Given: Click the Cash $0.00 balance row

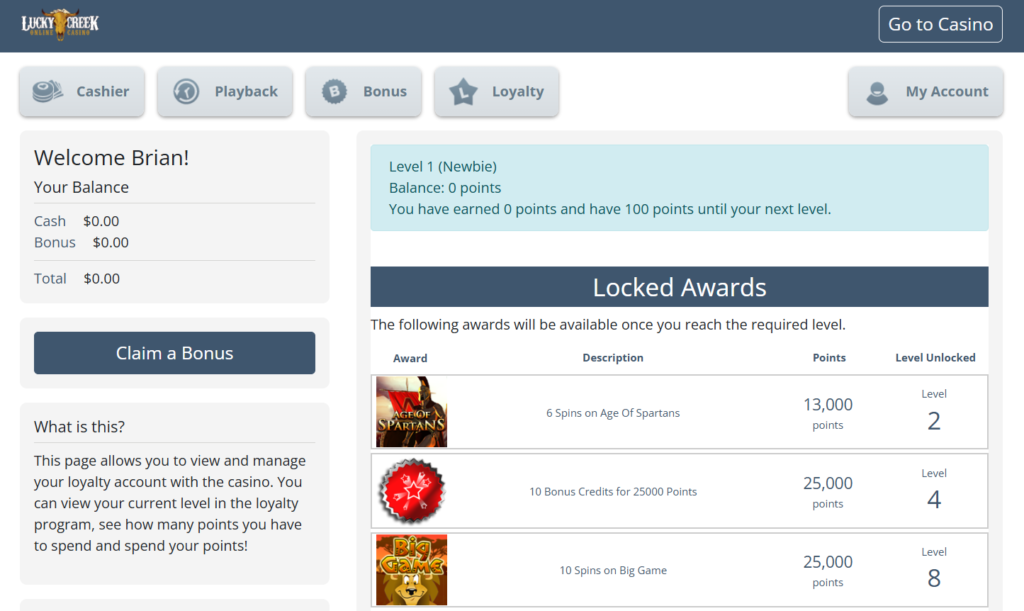Looking at the screenshot, I should (76, 221).
